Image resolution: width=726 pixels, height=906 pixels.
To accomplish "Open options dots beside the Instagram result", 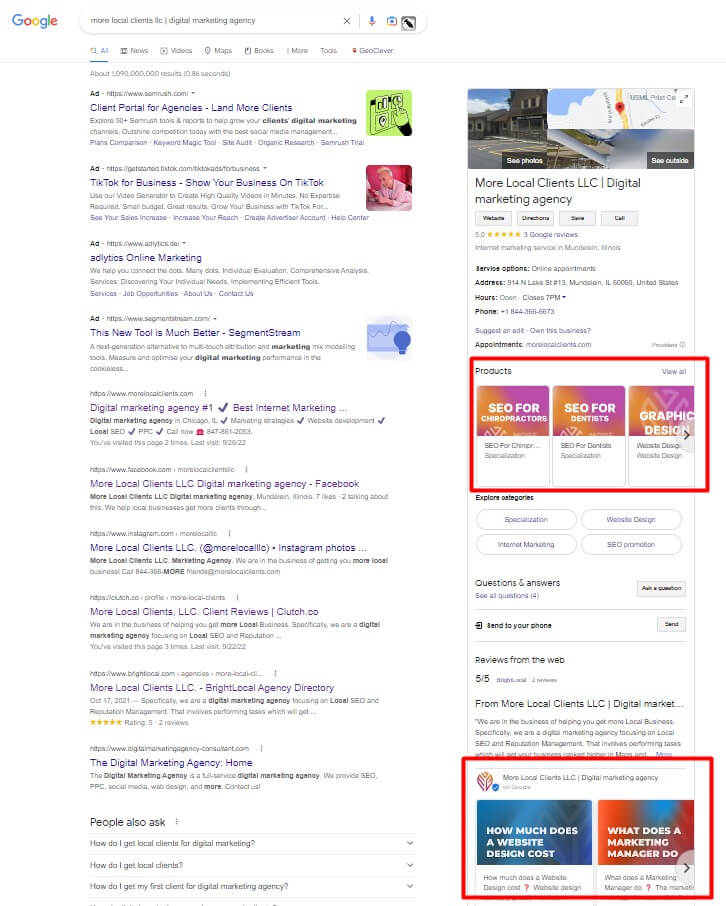I will [x=229, y=533].
